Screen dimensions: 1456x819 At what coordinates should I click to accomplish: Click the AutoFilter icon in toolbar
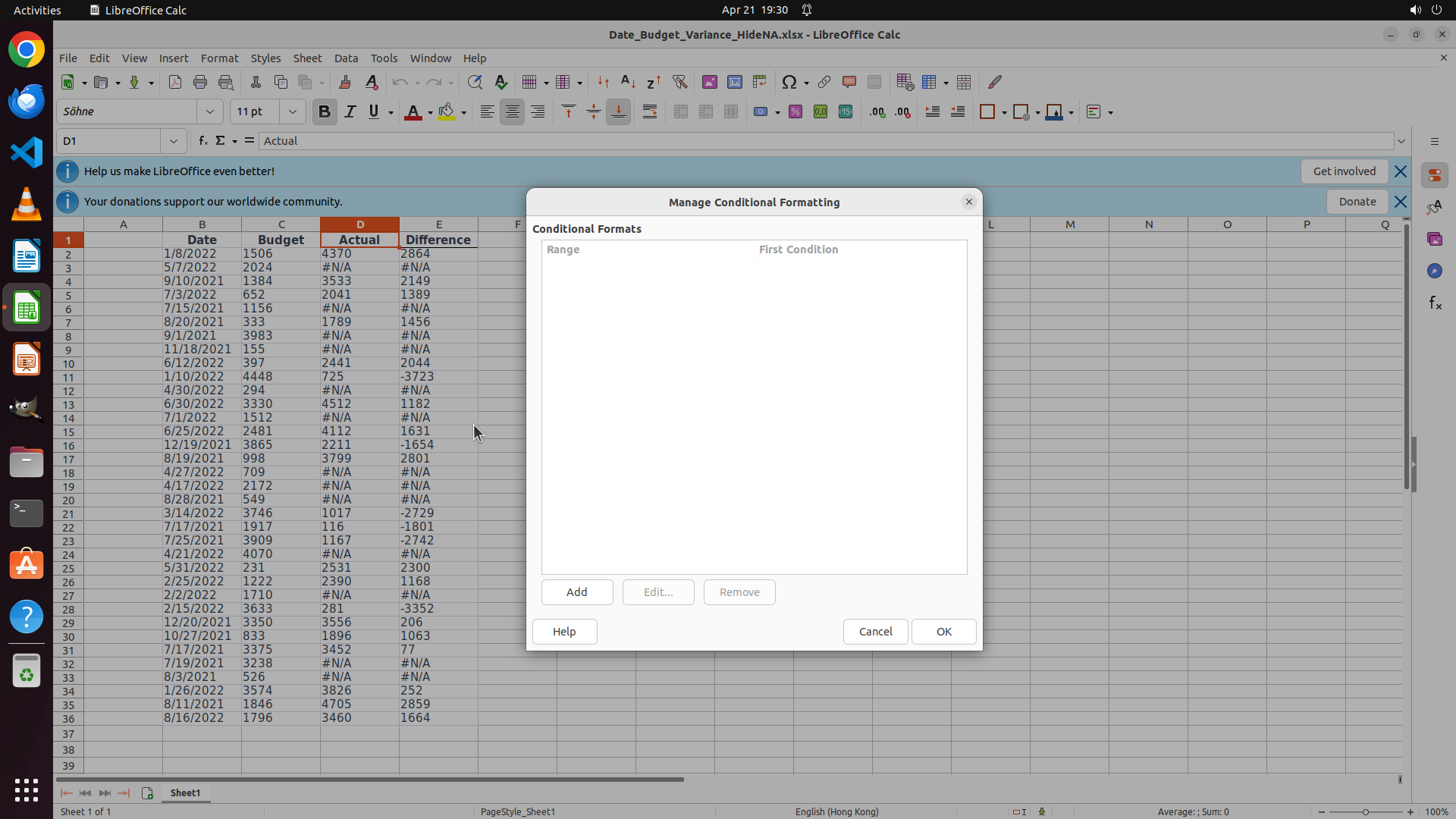[679, 82]
